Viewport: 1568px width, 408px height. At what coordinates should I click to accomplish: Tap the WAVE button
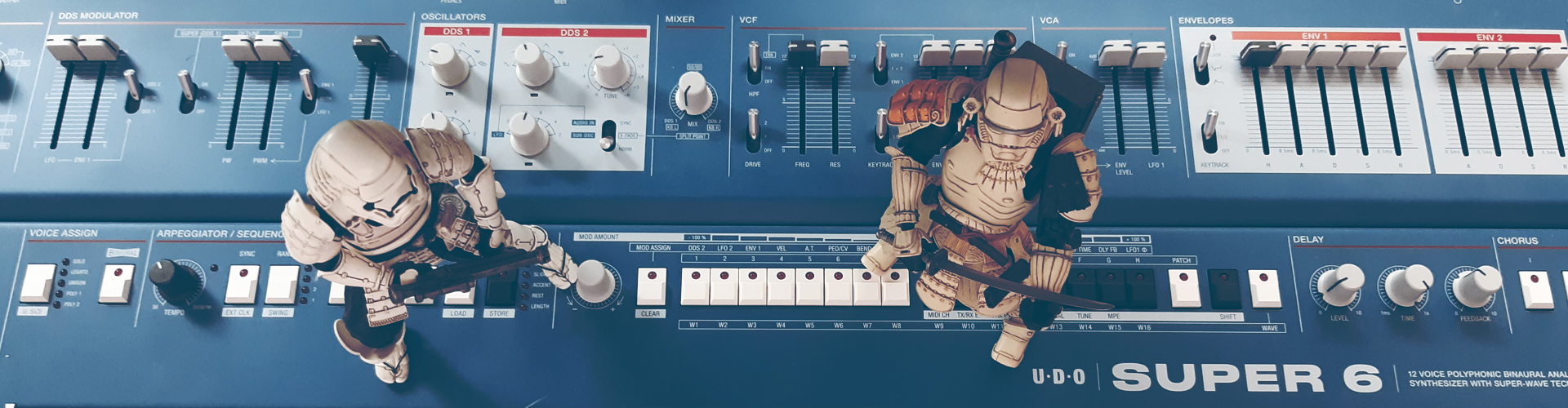tap(1264, 288)
